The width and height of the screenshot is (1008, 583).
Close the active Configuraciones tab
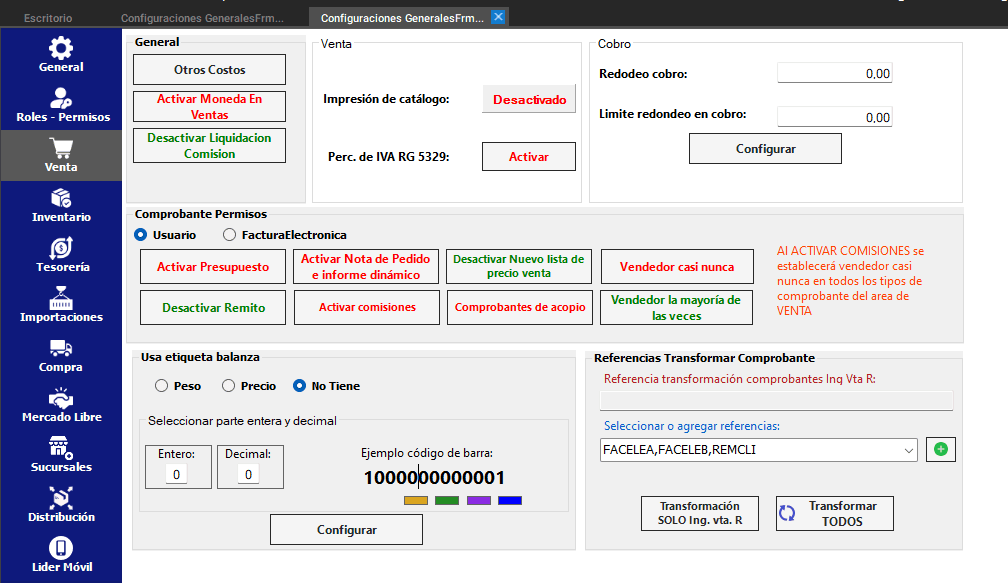coord(499,17)
